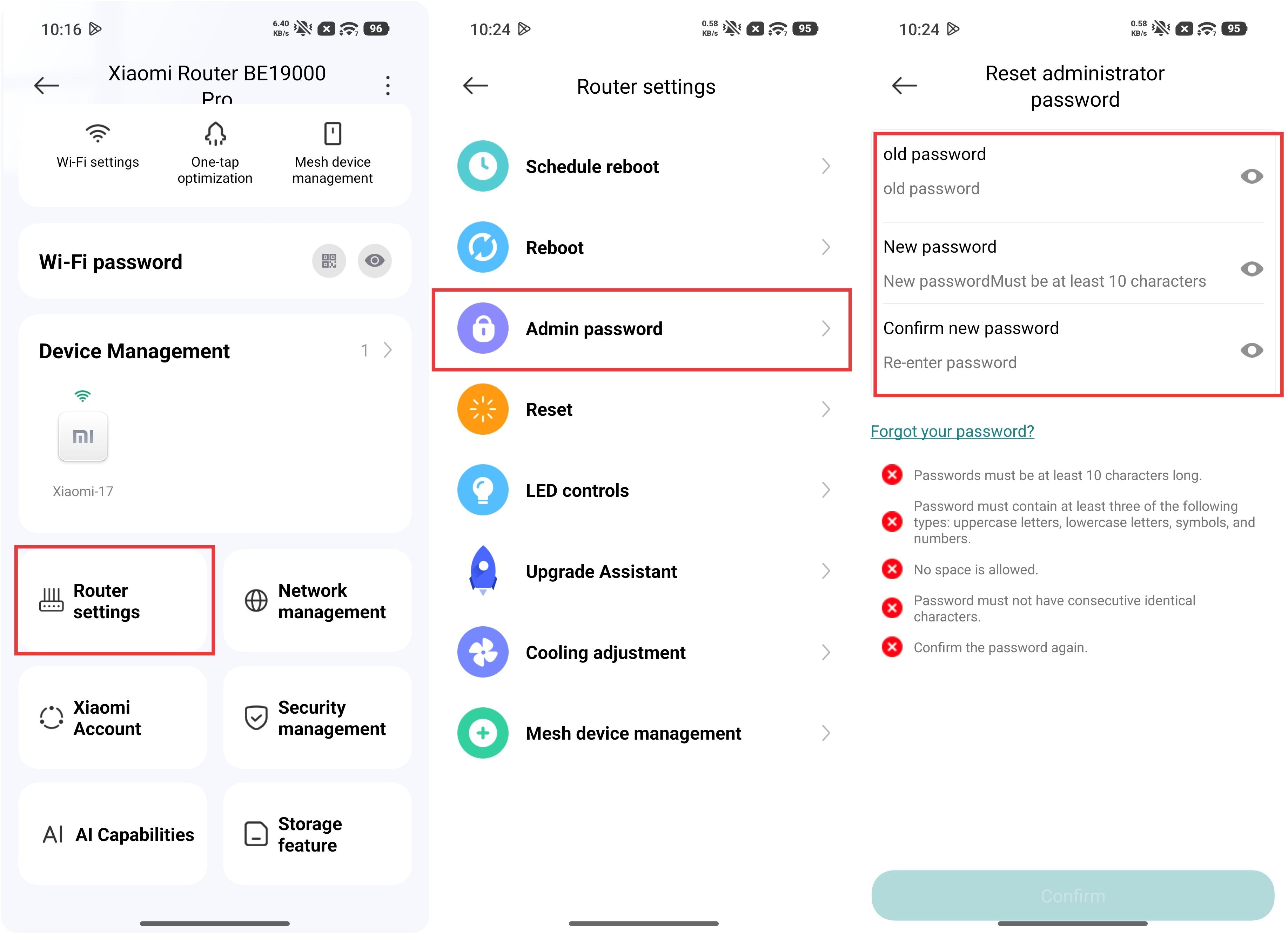The image size is (1288, 934).
Task: Tap the Schedule reboot clock icon
Action: (x=483, y=166)
